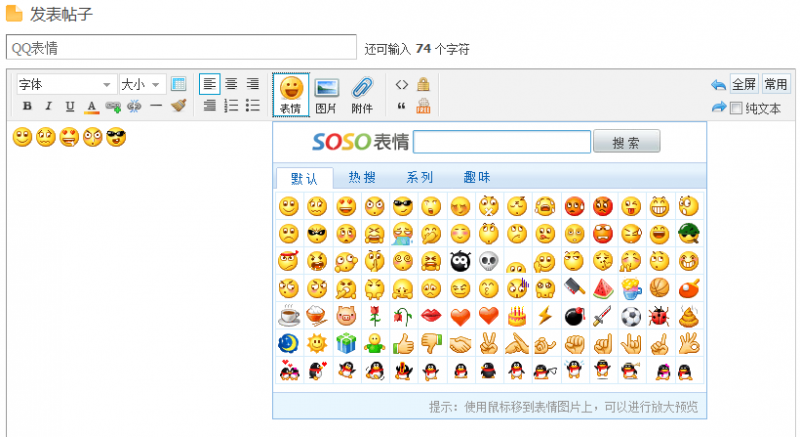Select the 趣味 emoticon tab
This screenshot has height=437, width=800.
coord(477,177)
